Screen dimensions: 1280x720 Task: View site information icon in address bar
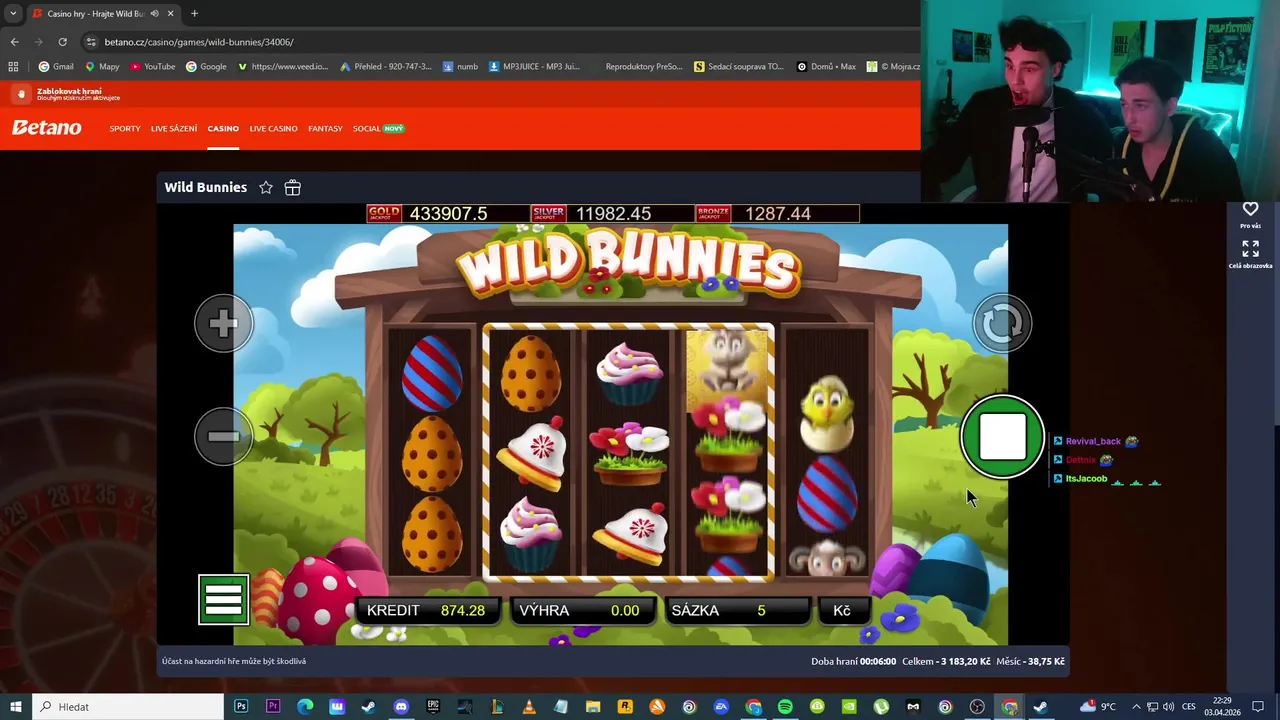point(92,42)
